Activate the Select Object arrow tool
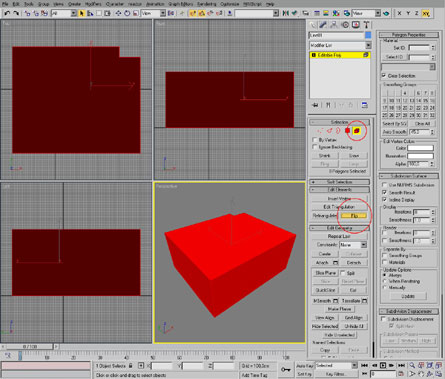This screenshot has height=379, width=445. point(82,13)
